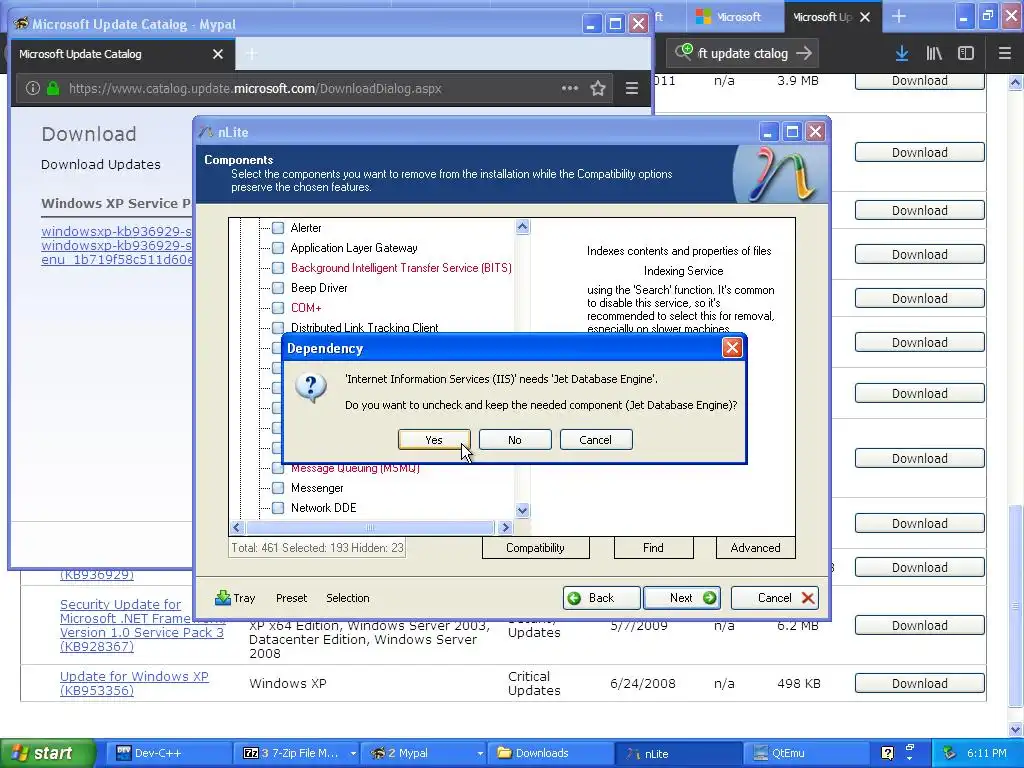Click Next in the nLite wizard

[682, 598]
